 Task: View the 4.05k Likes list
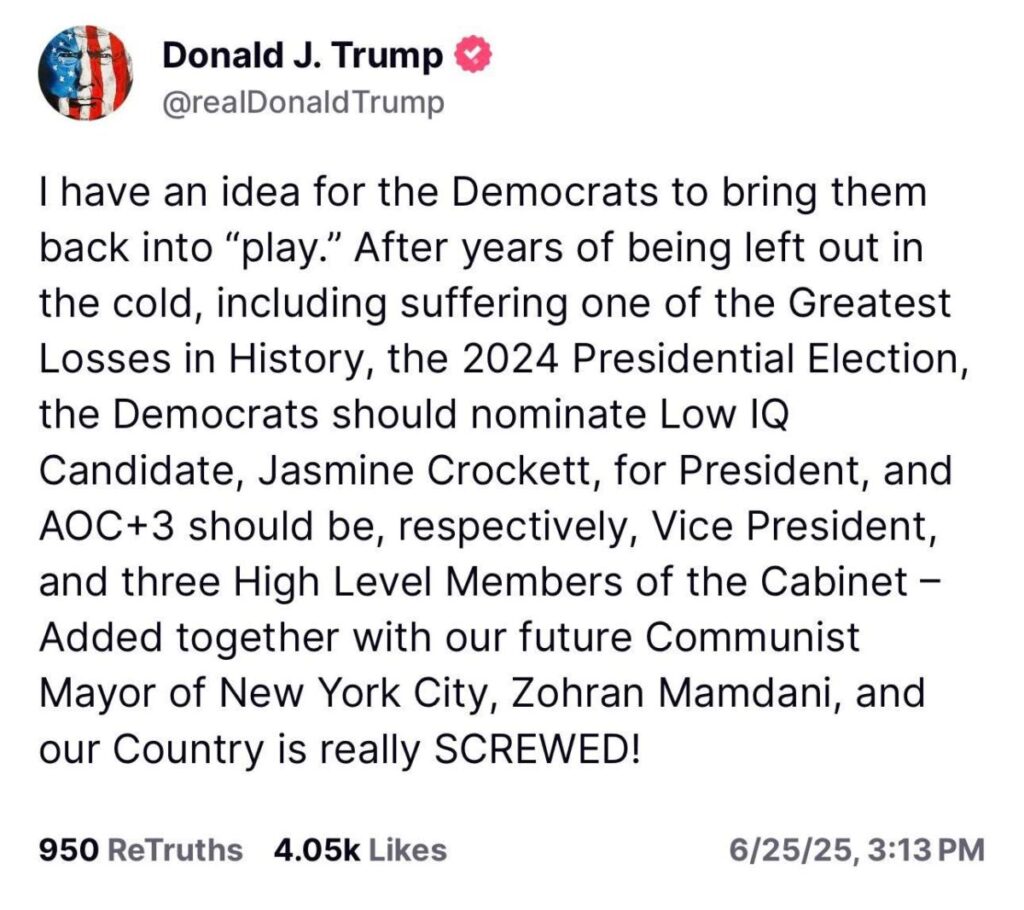pyautogui.click(x=360, y=850)
